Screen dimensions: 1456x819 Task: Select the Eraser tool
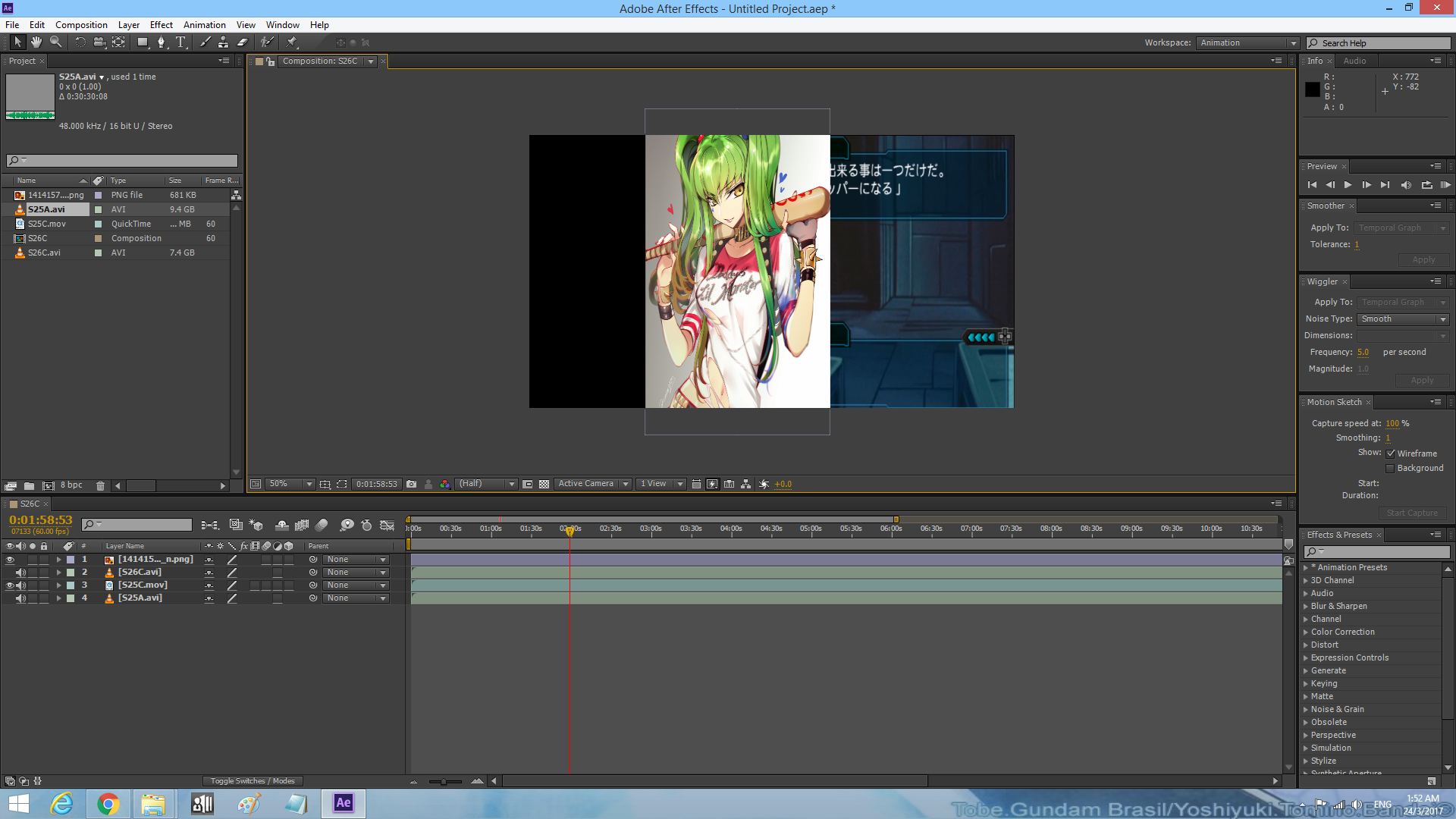pos(243,42)
